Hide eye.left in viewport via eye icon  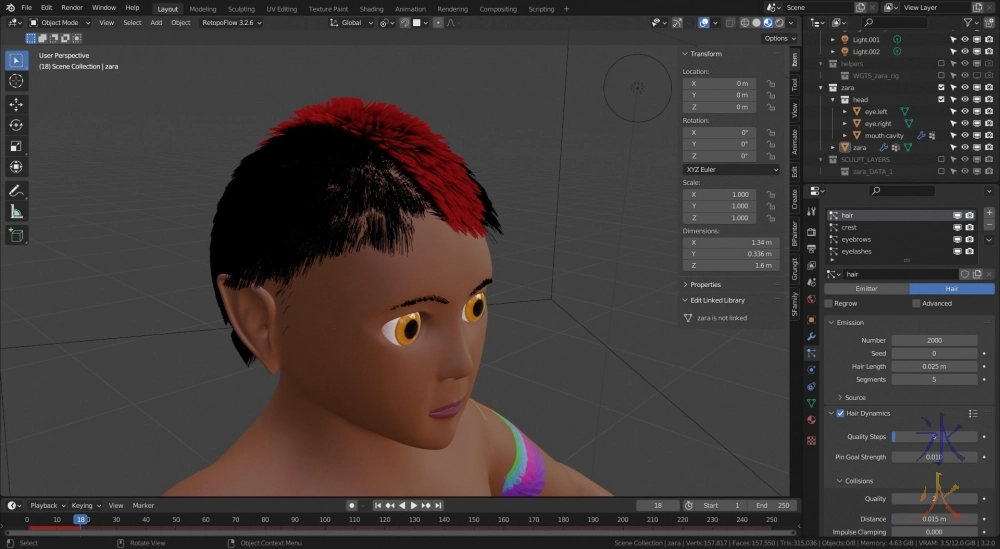965,111
